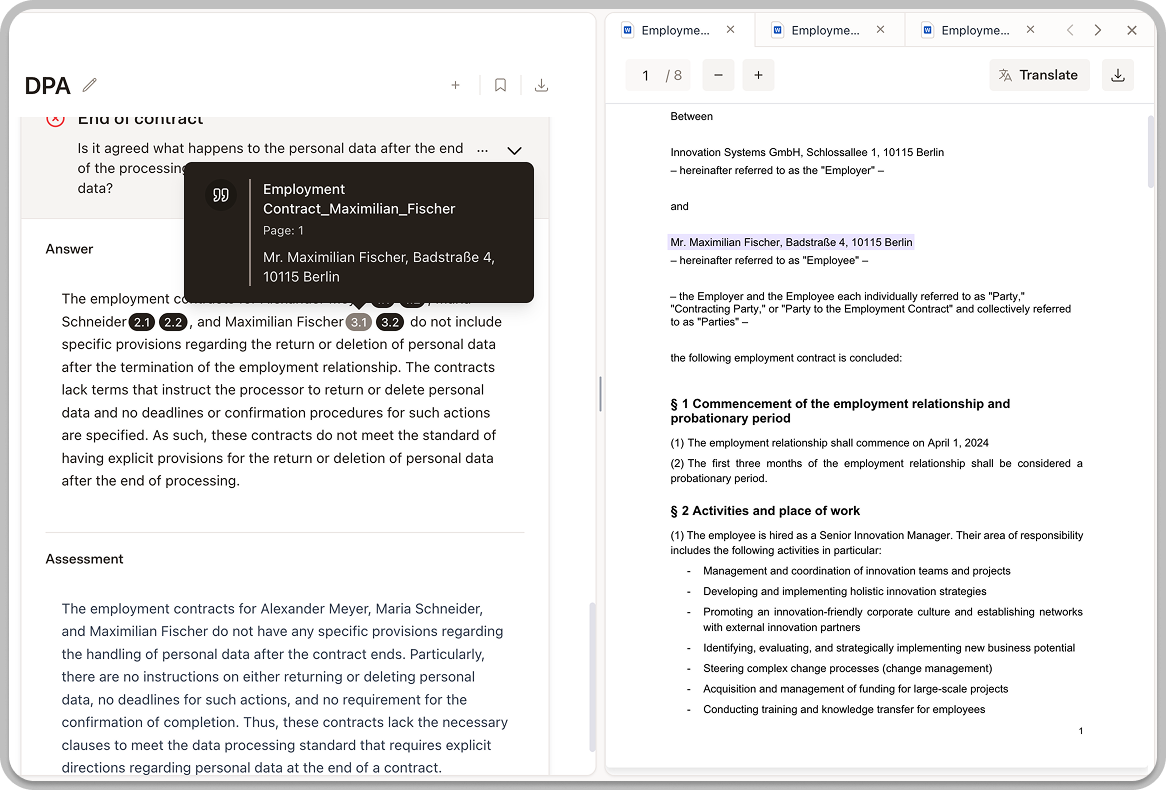
Task: Click the Translate button
Action: [1039, 75]
